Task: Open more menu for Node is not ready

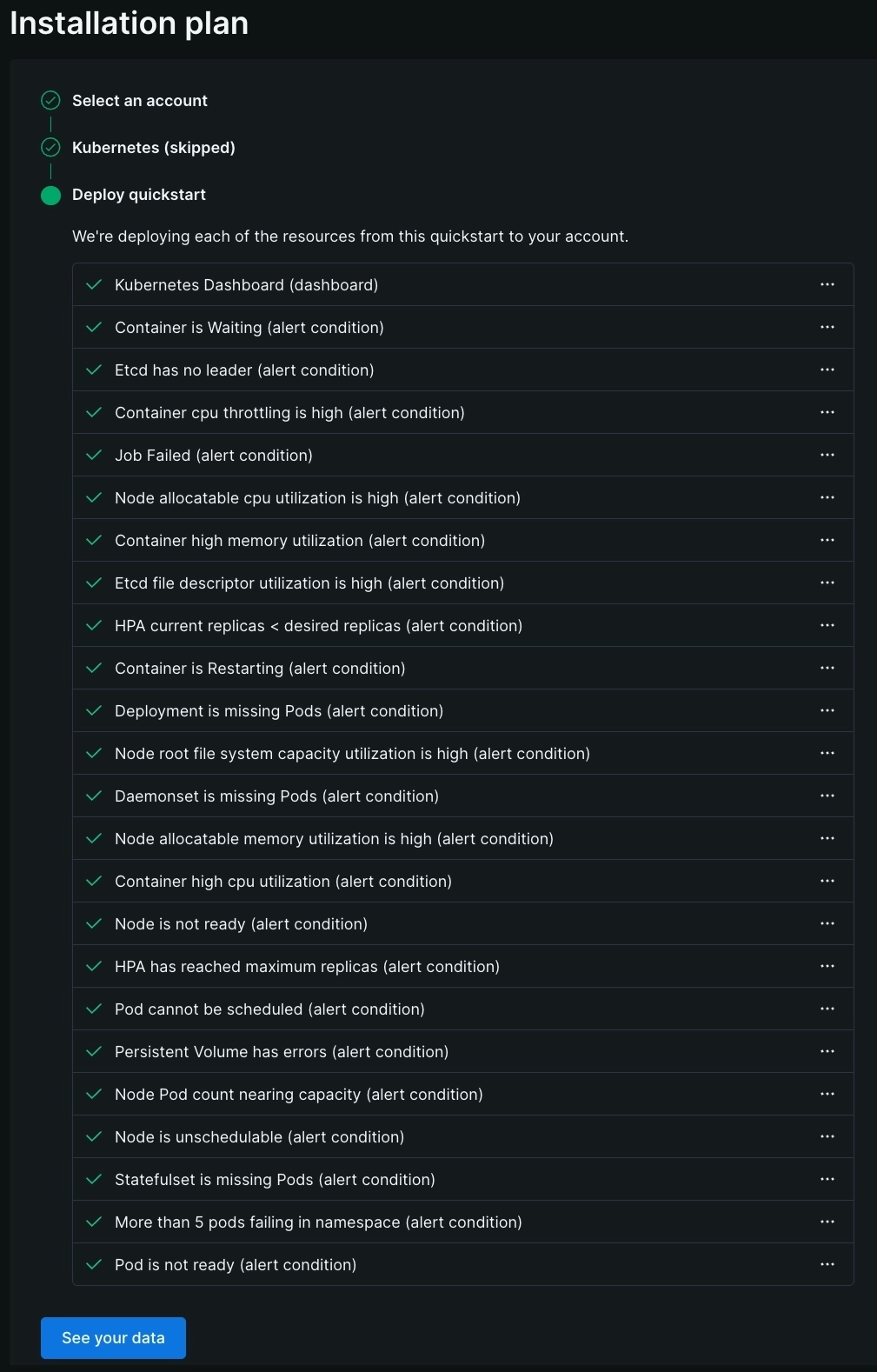Action: [x=827, y=923]
